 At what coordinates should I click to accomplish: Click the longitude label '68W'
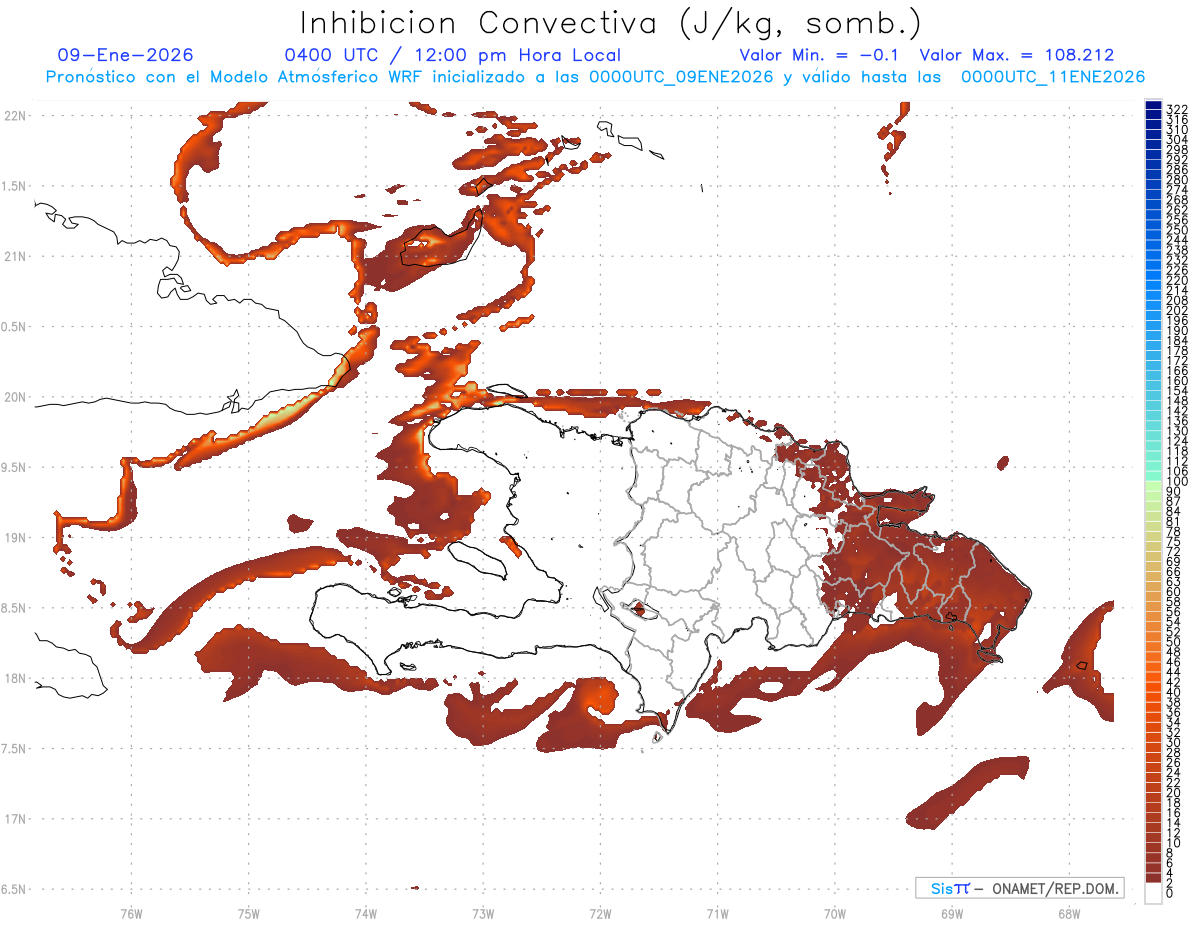(1068, 912)
